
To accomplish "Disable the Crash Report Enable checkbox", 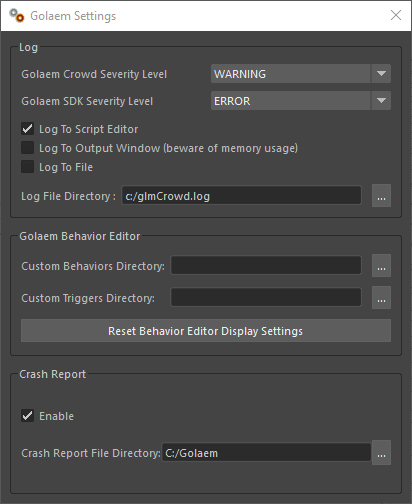I will click(27, 416).
